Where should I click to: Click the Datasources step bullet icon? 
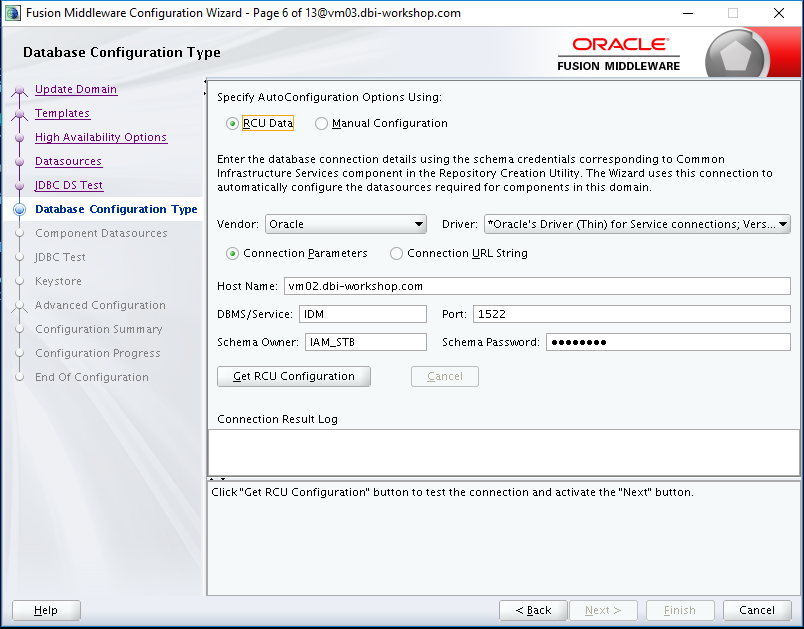[19, 162]
